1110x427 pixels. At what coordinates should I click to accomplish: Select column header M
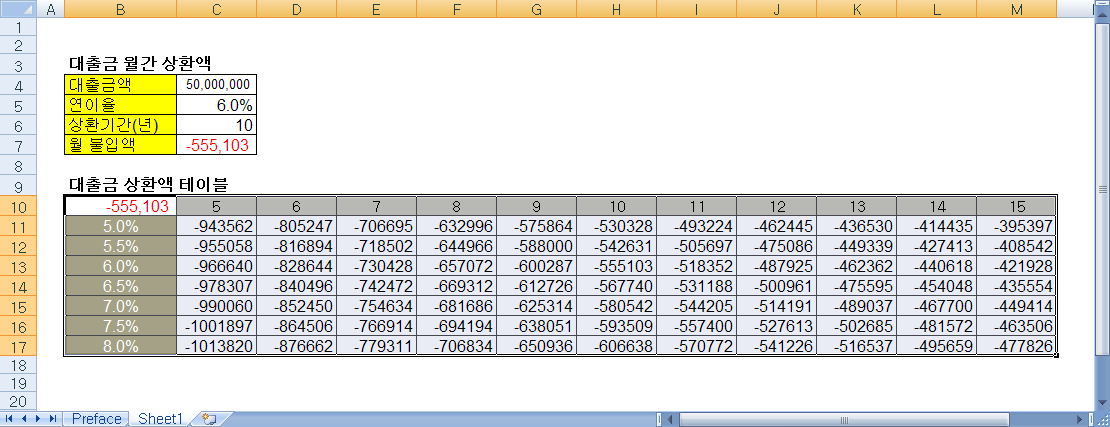tap(1017, 8)
